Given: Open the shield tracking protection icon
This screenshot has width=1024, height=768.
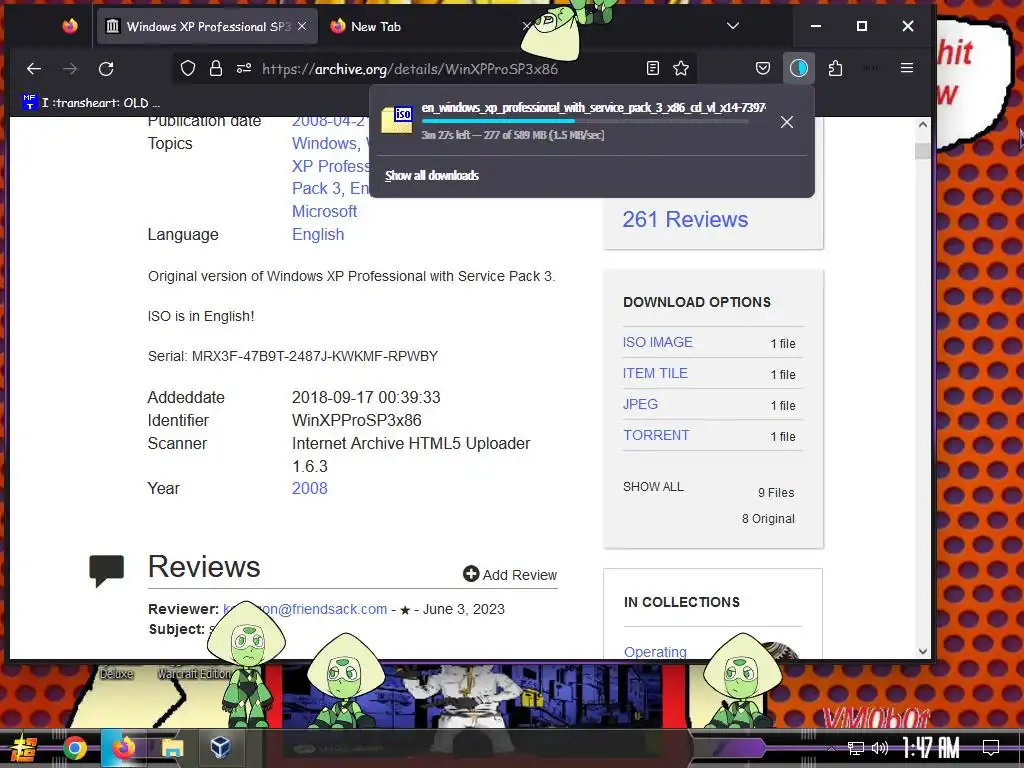Looking at the screenshot, I should (188, 69).
